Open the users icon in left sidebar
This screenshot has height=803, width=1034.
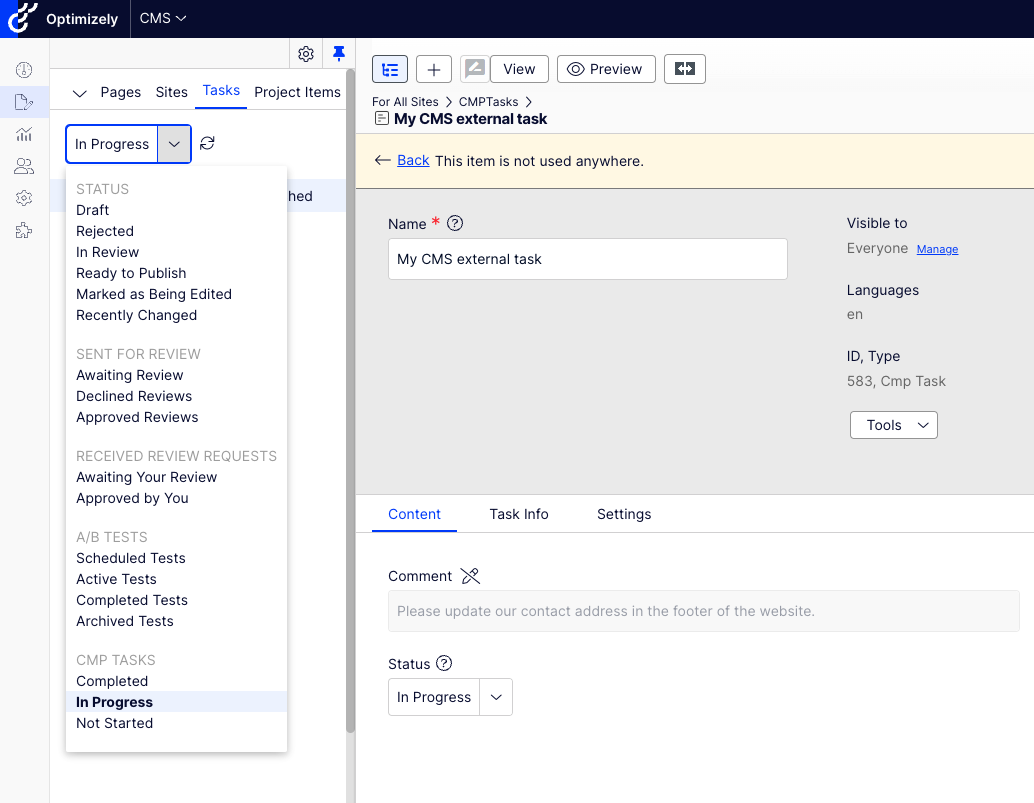click(x=24, y=166)
